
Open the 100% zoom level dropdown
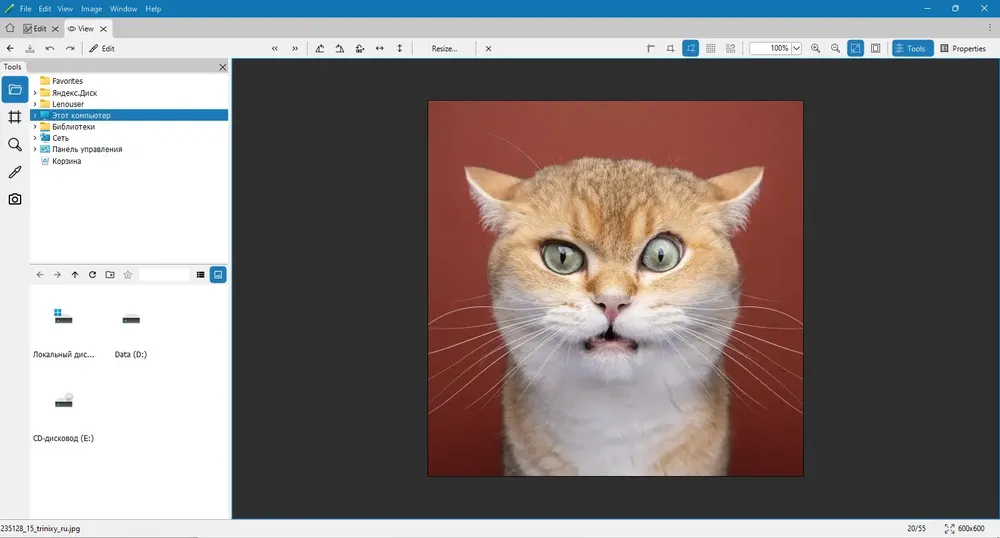pyautogui.click(x=797, y=48)
